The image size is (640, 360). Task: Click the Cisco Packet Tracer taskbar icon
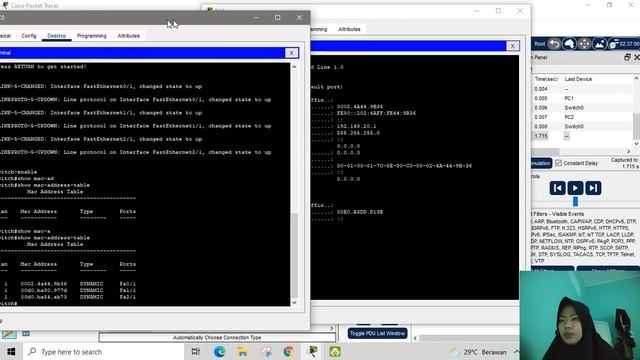[x=313, y=352]
